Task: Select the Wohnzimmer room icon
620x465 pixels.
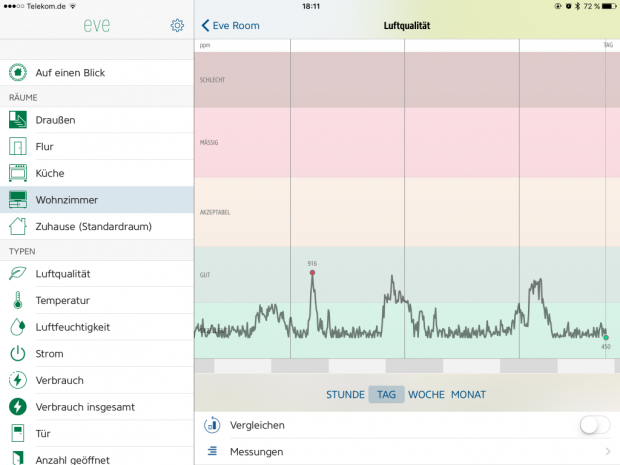Action: [x=18, y=200]
